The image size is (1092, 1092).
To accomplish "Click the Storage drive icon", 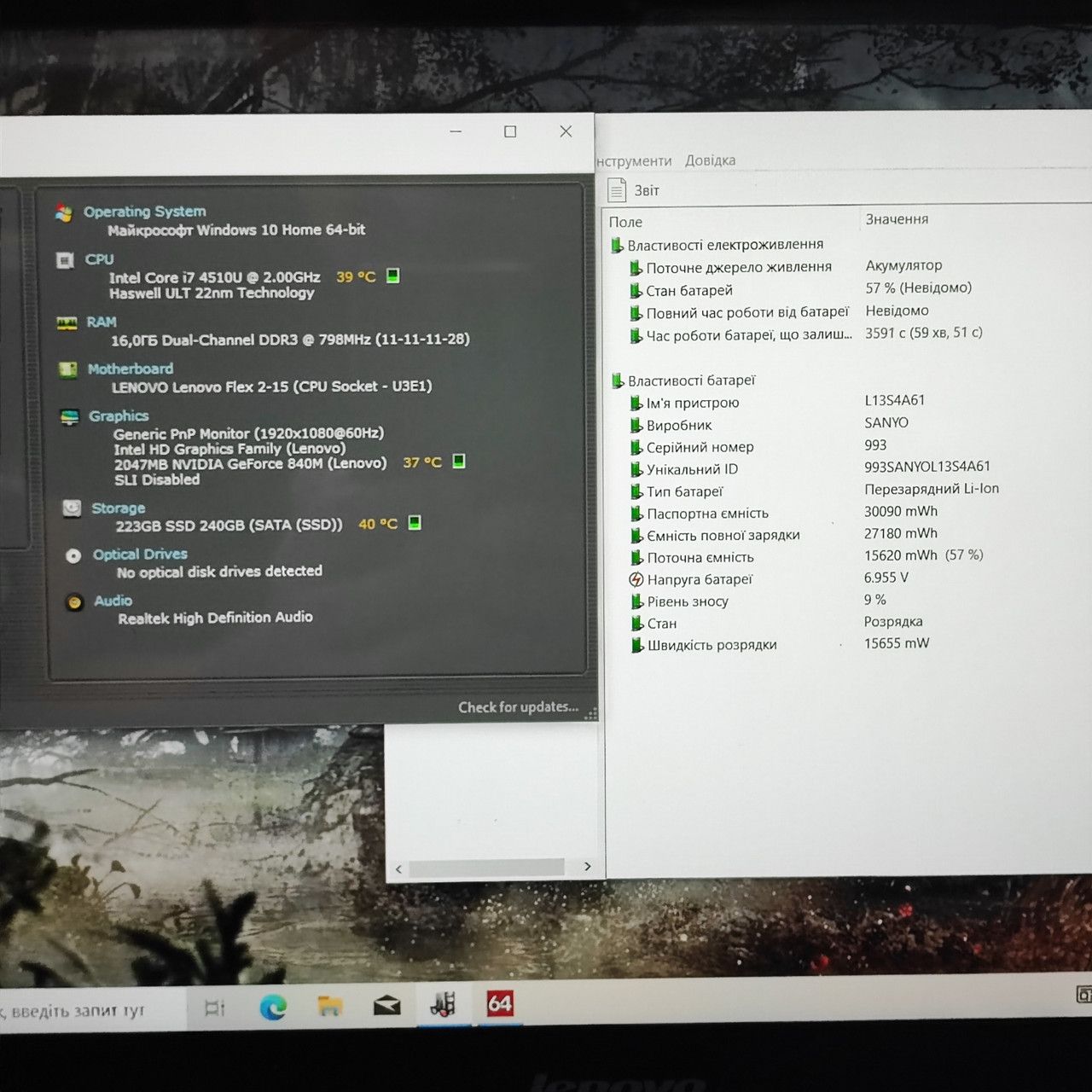I will 72,508.
